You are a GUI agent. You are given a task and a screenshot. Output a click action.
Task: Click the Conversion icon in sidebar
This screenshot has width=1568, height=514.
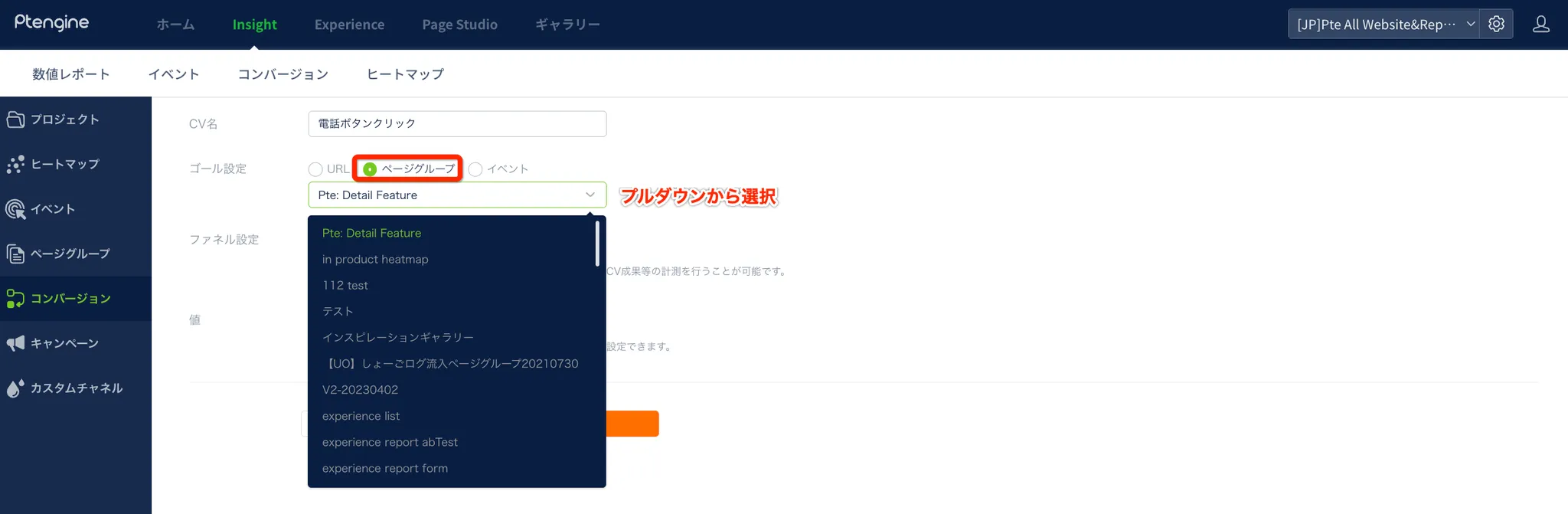click(15, 299)
